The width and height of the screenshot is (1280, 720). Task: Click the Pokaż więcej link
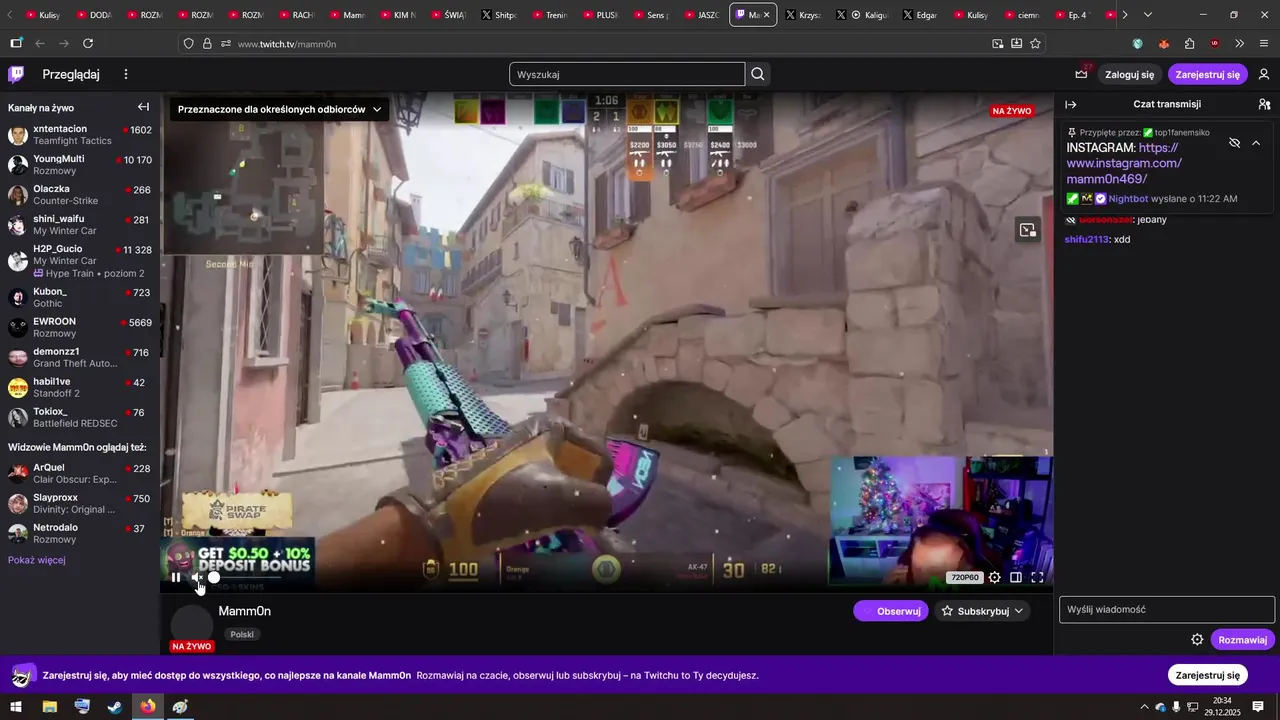coord(37,560)
